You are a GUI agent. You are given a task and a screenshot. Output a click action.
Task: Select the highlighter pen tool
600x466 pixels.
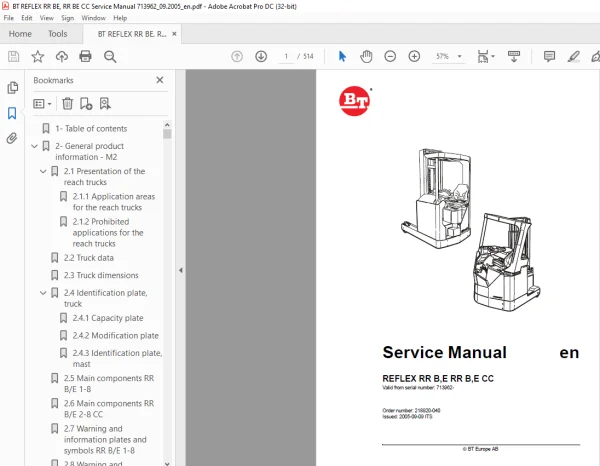pos(573,57)
